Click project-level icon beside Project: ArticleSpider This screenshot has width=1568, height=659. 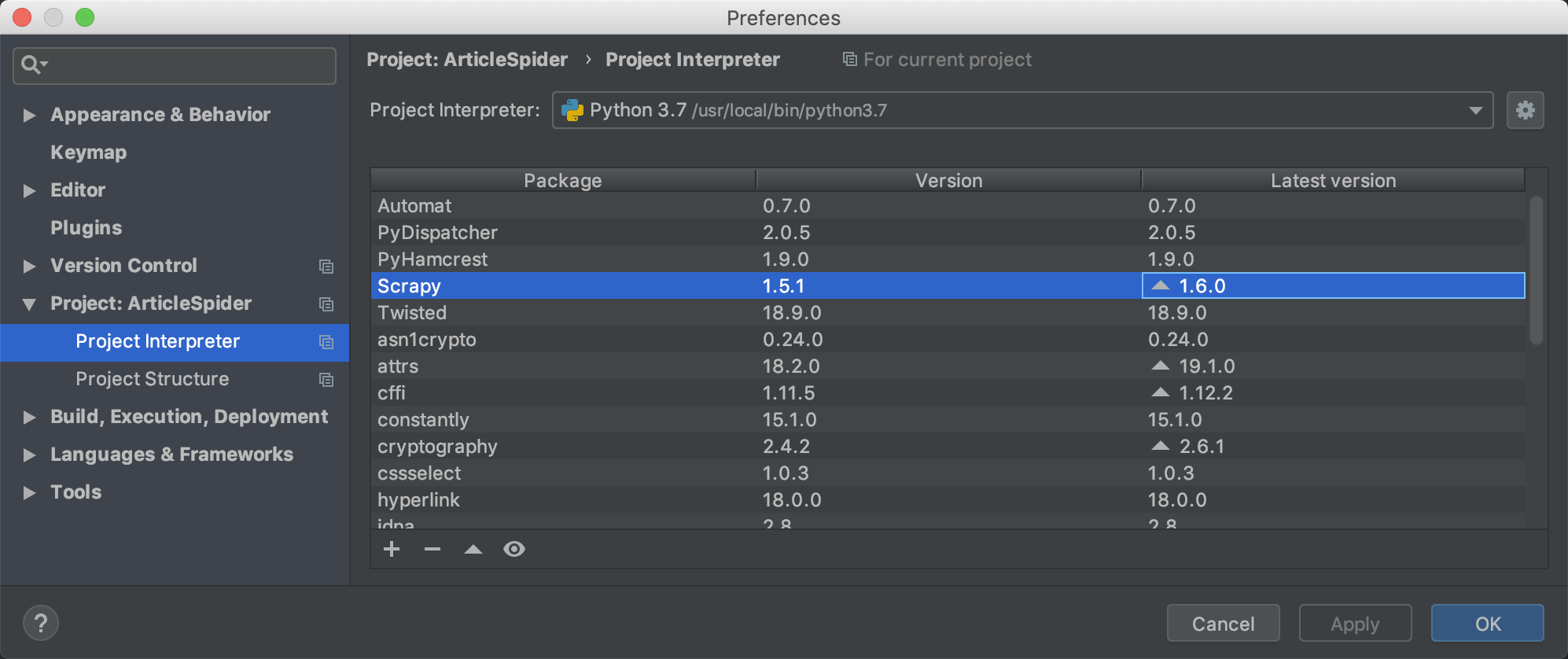[326, 304]
